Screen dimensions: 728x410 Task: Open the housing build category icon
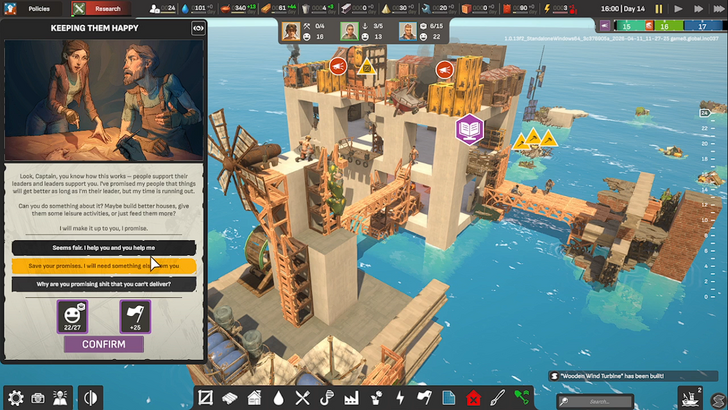[254, 398]
